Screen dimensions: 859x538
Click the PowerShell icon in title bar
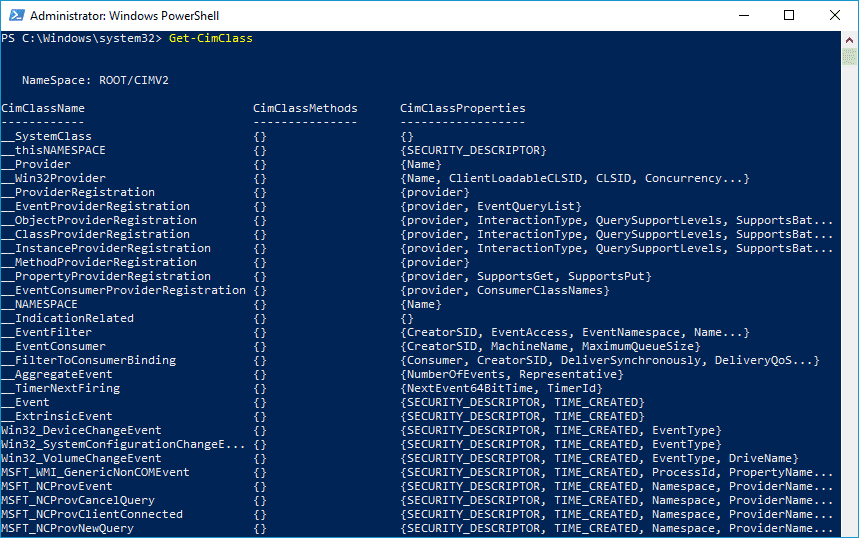(x=16, y=15)
